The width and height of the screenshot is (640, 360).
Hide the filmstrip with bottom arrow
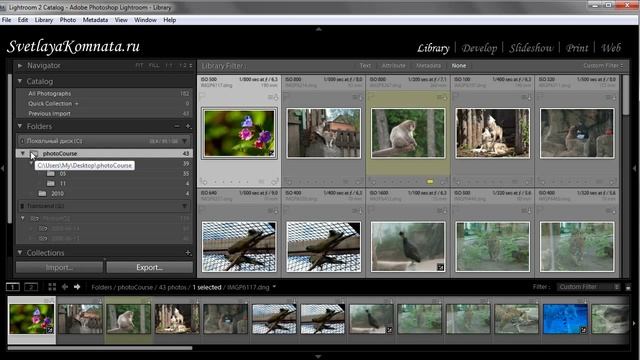pos(318,357)
